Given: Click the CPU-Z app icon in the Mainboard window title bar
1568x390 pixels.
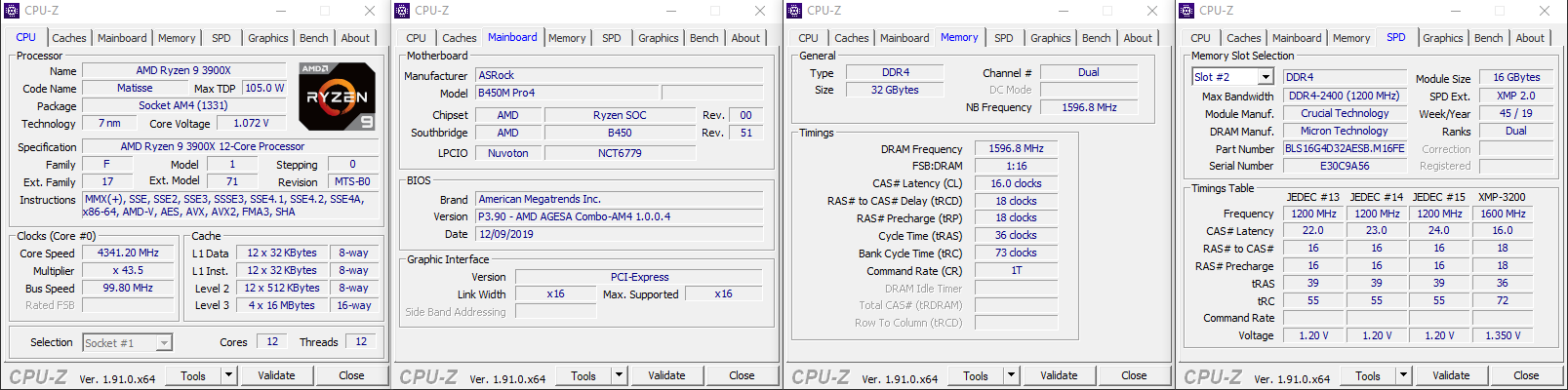Looking at the screenshot, I should (x=402, y=11).
